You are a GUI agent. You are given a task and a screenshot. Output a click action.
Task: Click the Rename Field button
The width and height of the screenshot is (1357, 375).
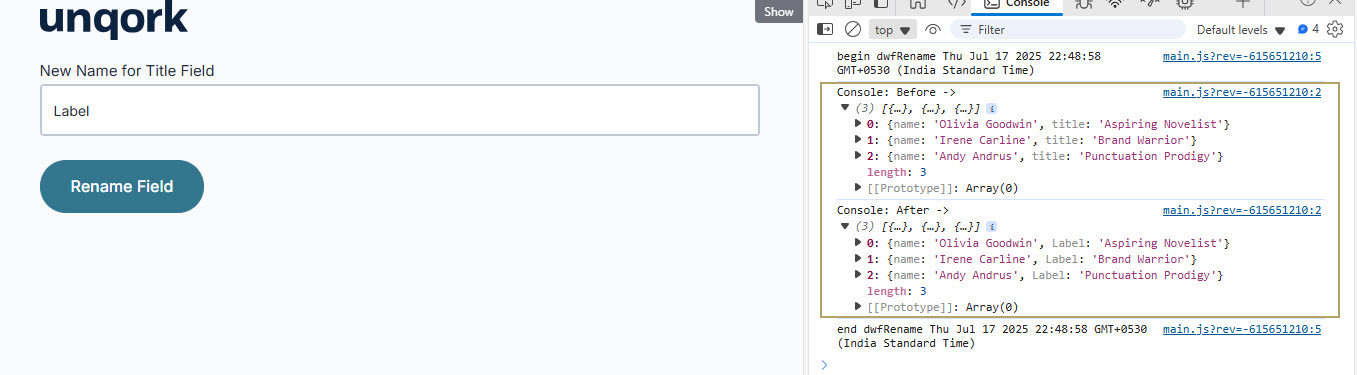(122, 186)
